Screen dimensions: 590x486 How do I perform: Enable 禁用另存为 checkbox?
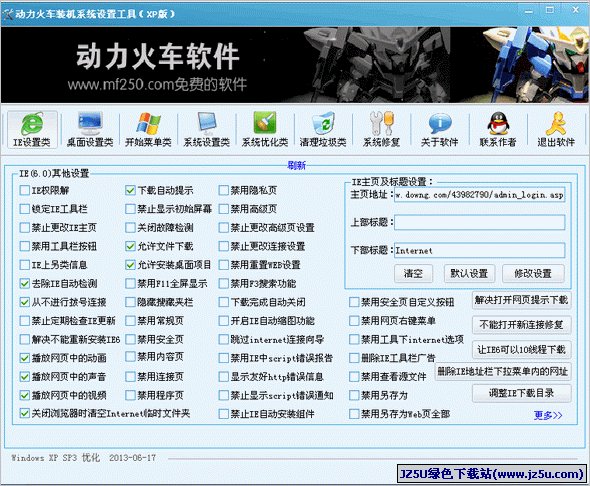pos(354,395)
